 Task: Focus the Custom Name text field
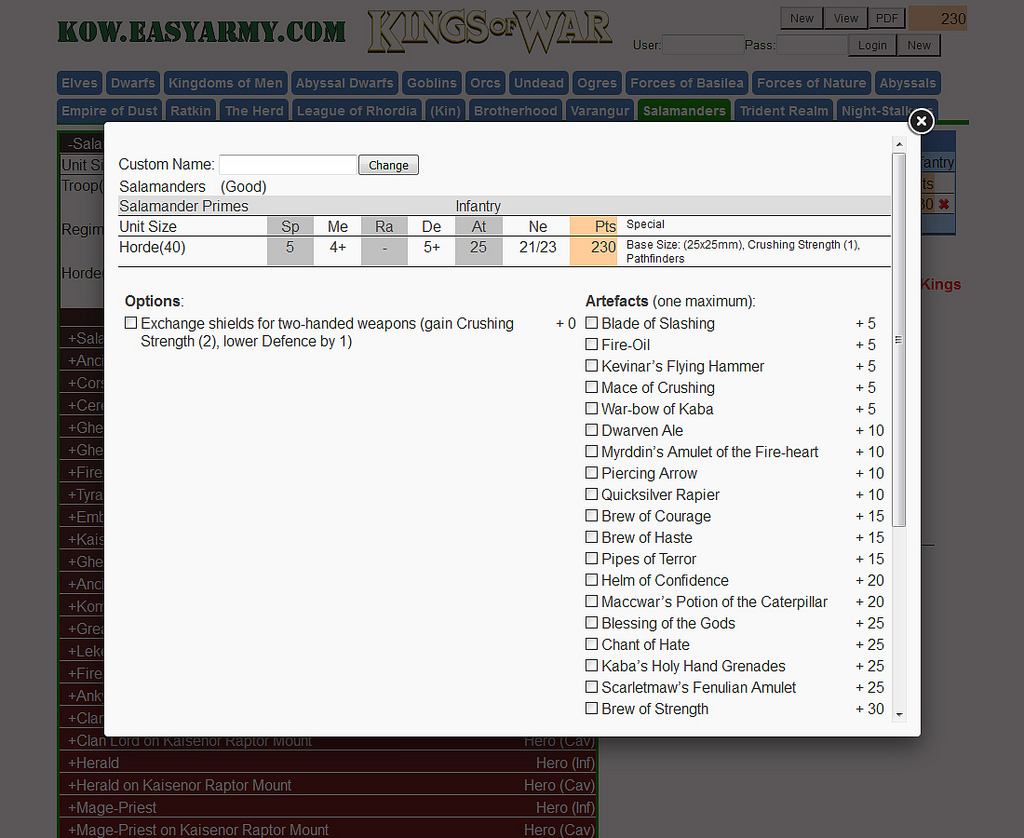[x=287, y=165]
